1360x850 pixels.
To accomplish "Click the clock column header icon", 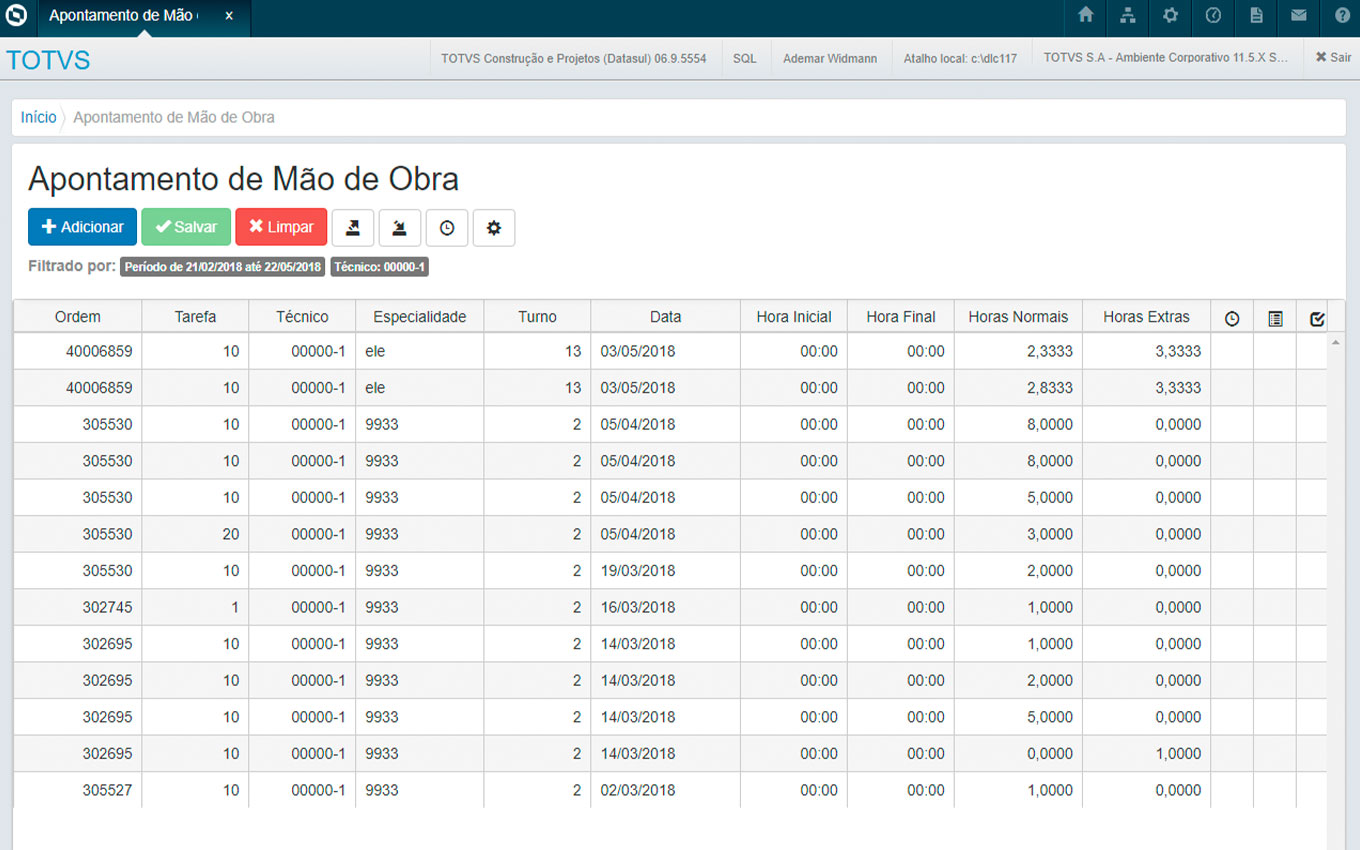I will 1232,318.
